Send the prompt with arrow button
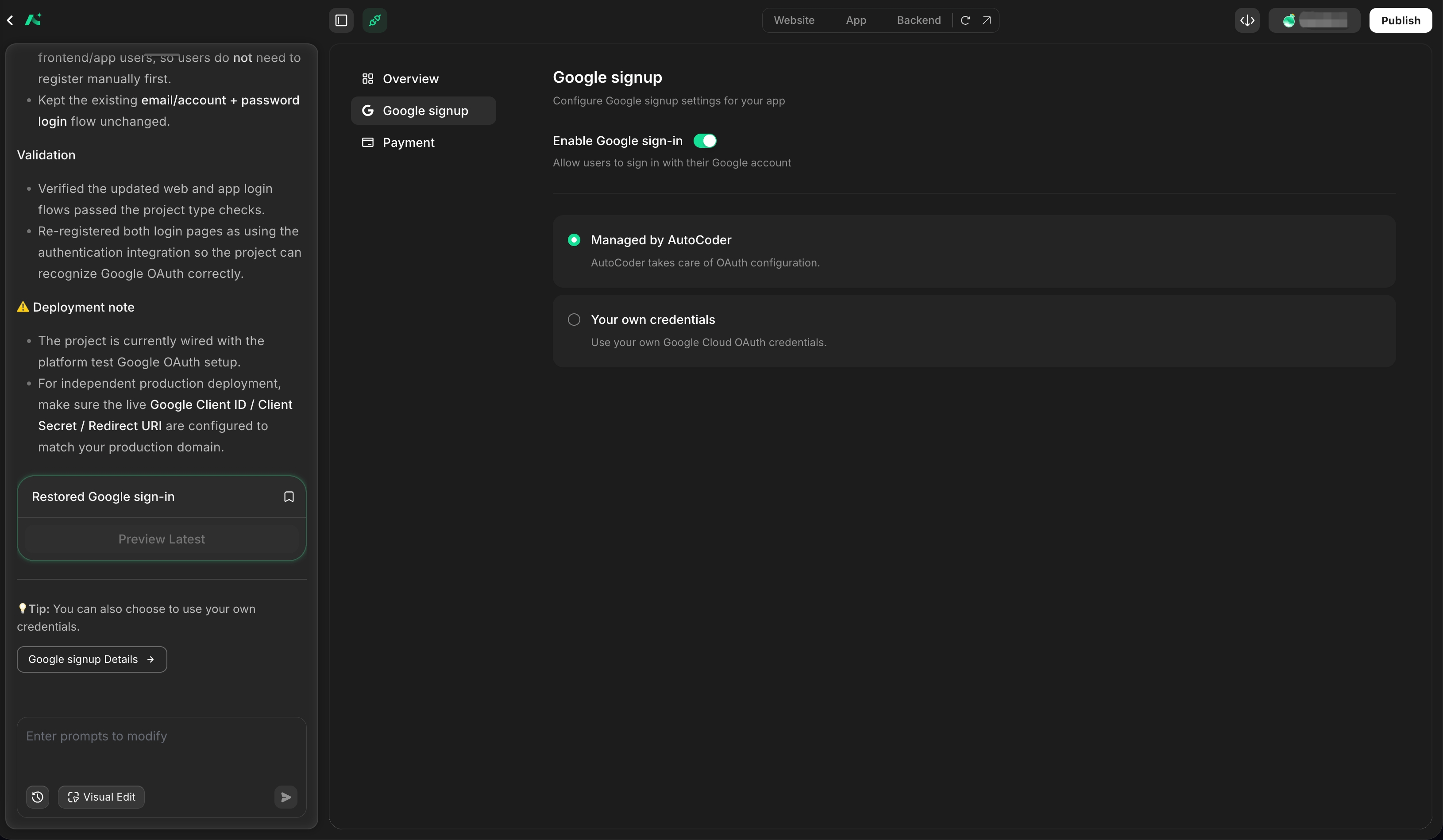 tap(286, 797)
